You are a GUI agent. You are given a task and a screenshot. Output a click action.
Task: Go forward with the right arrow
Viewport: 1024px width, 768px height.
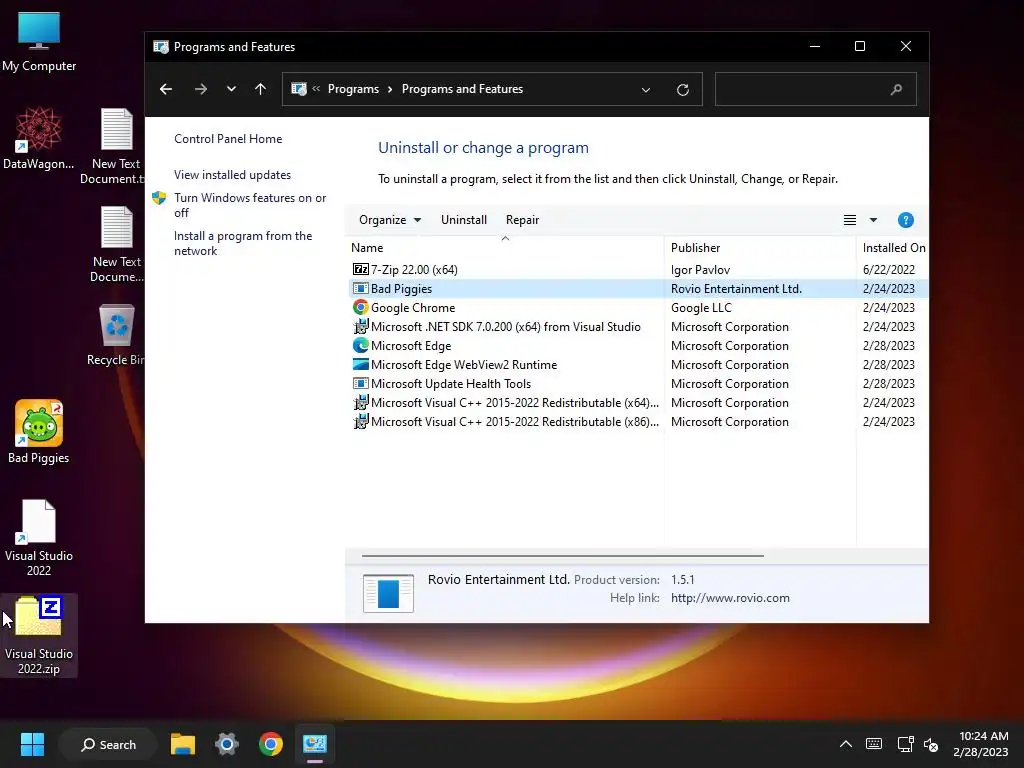tap(200, 89)
